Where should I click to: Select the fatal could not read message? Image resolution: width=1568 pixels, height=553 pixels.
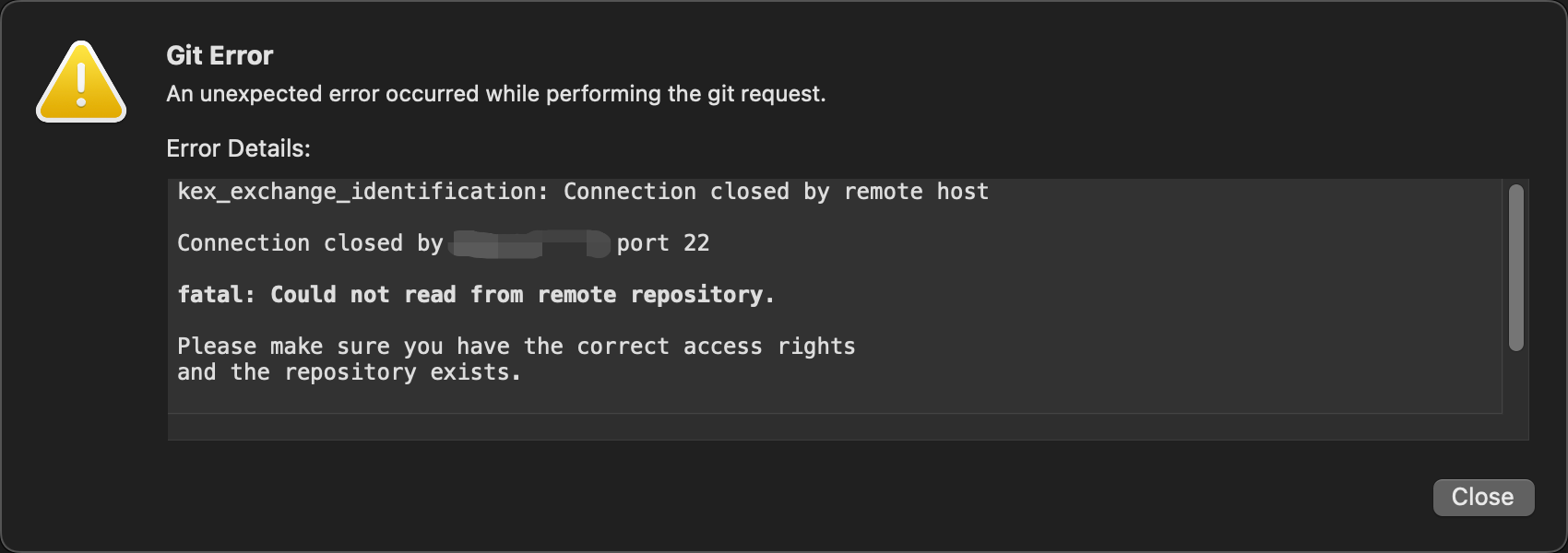point(476,294)
